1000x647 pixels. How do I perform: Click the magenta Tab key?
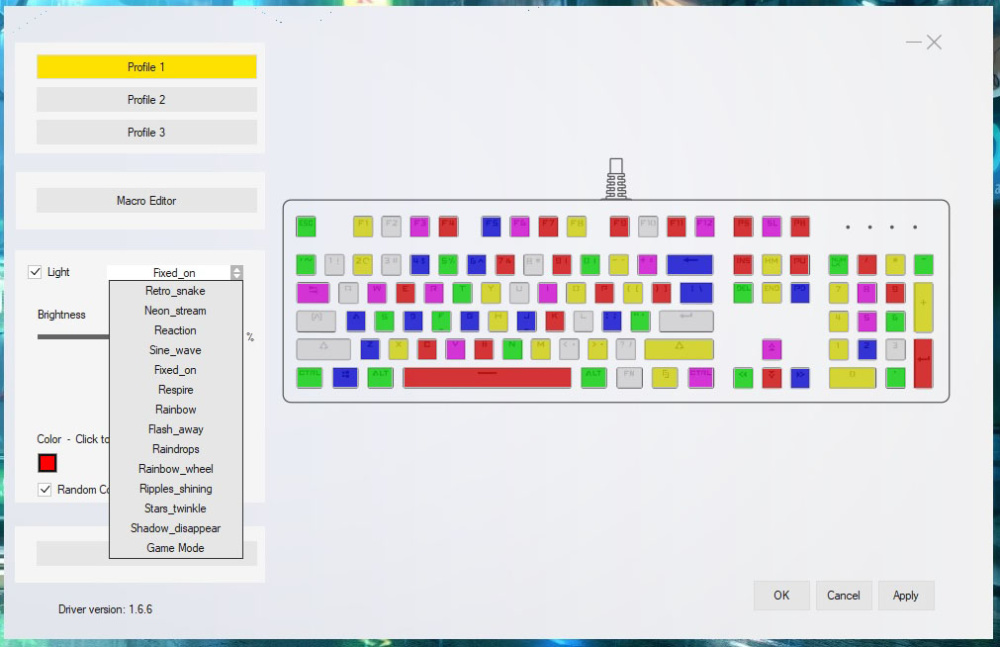(313, 293)
